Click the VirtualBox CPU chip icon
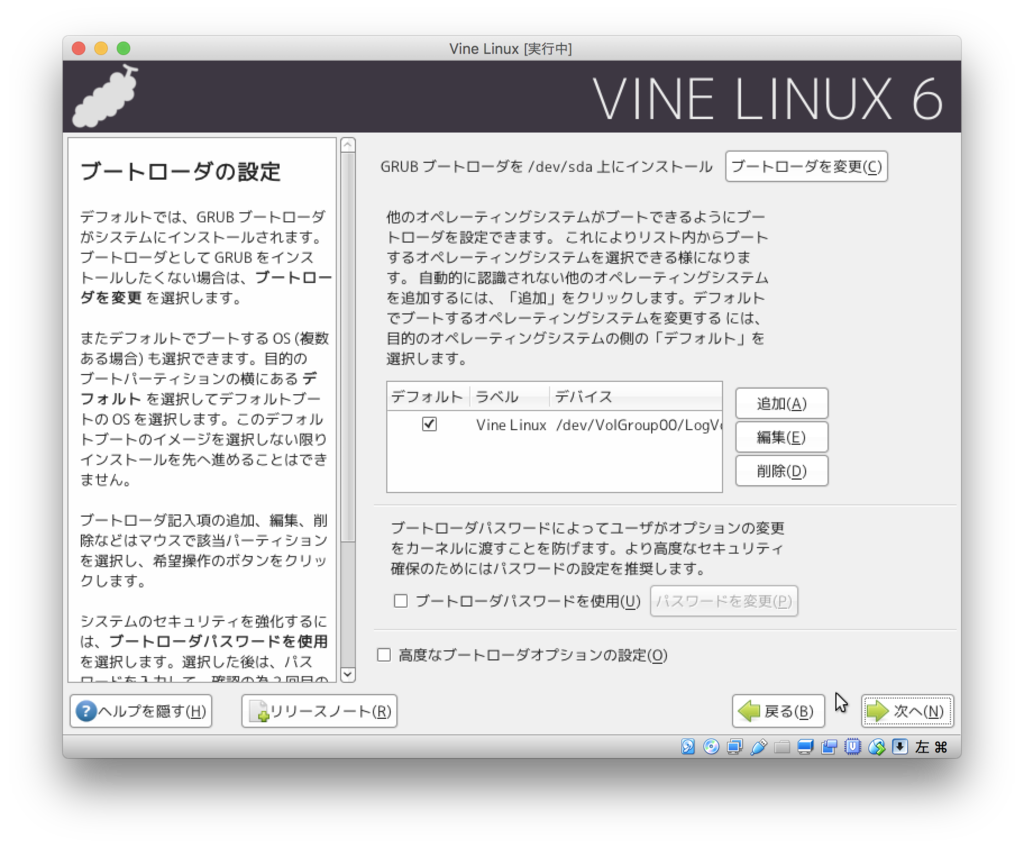 (x=852, y=747)
